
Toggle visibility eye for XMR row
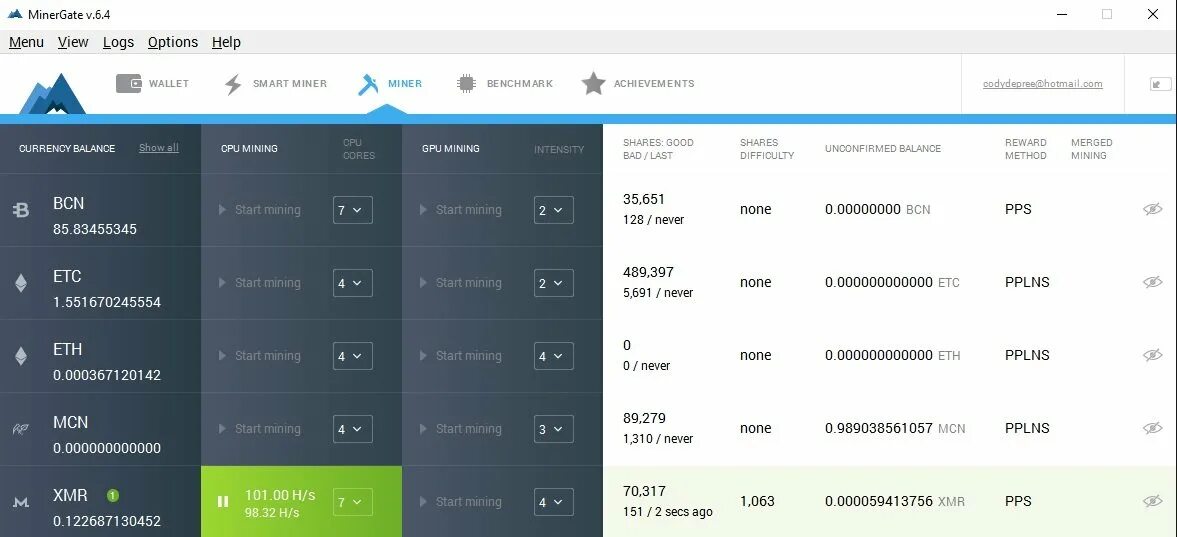[x=1152, y=501]
